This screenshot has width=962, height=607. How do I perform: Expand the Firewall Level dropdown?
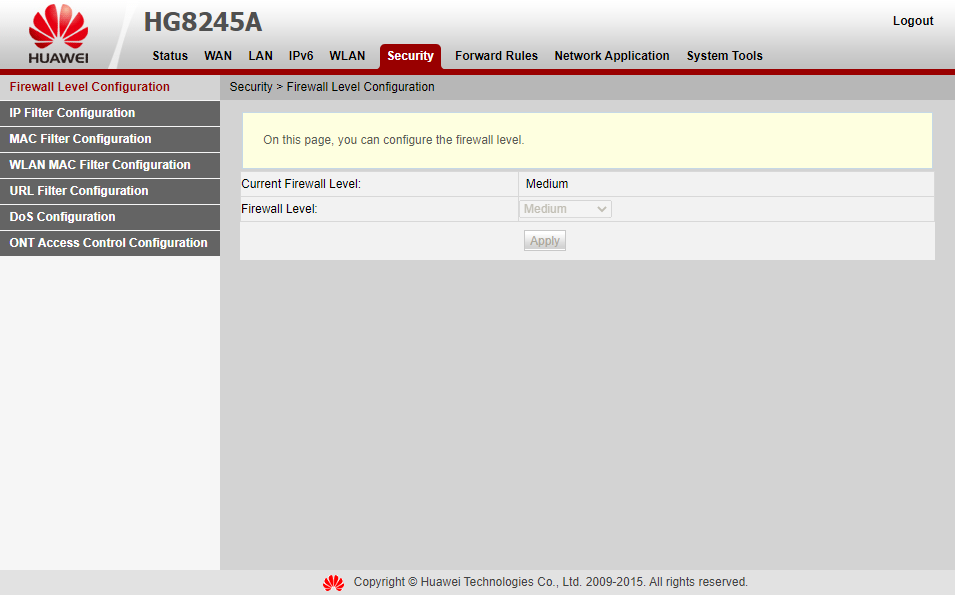point(565,209)
